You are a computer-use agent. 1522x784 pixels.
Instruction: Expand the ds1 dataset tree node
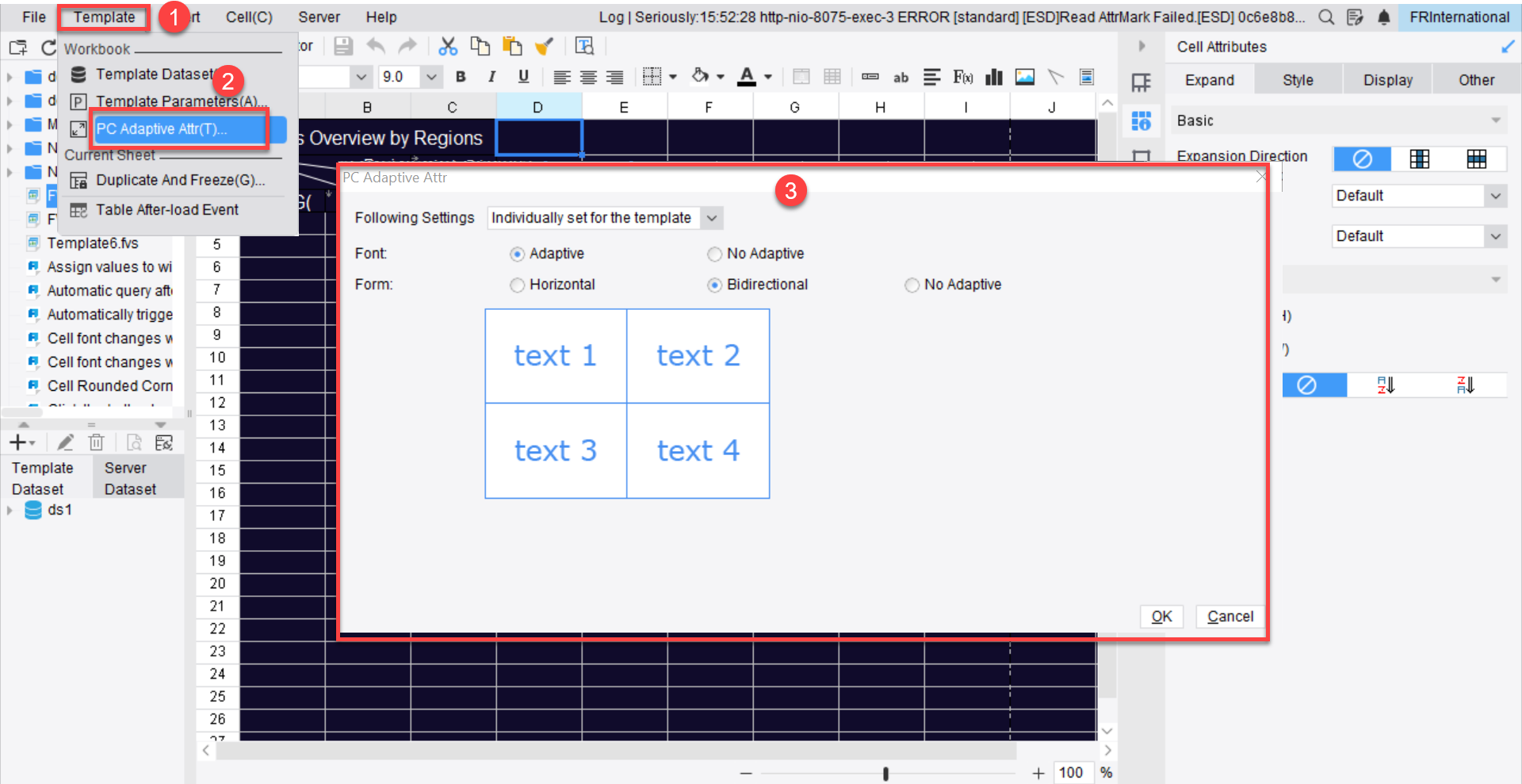point(10,511)
